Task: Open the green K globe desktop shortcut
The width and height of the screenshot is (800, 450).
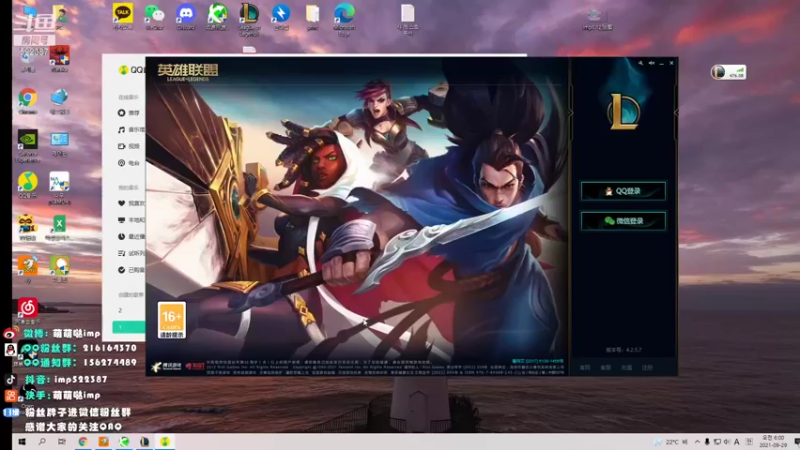Action: pyautogui.click(x=217, y=16)
